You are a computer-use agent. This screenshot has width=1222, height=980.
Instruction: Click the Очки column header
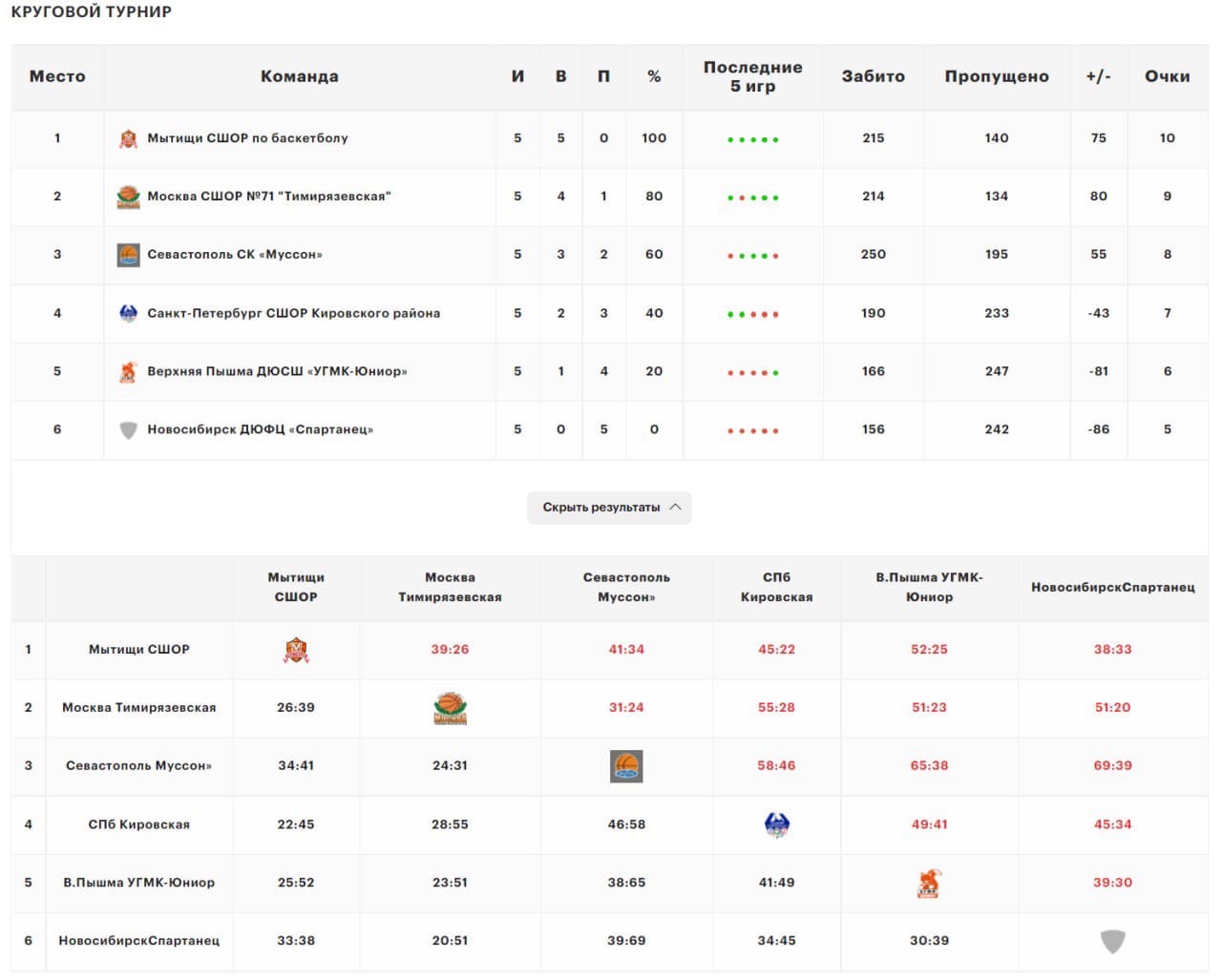[x=1168, y=76]
